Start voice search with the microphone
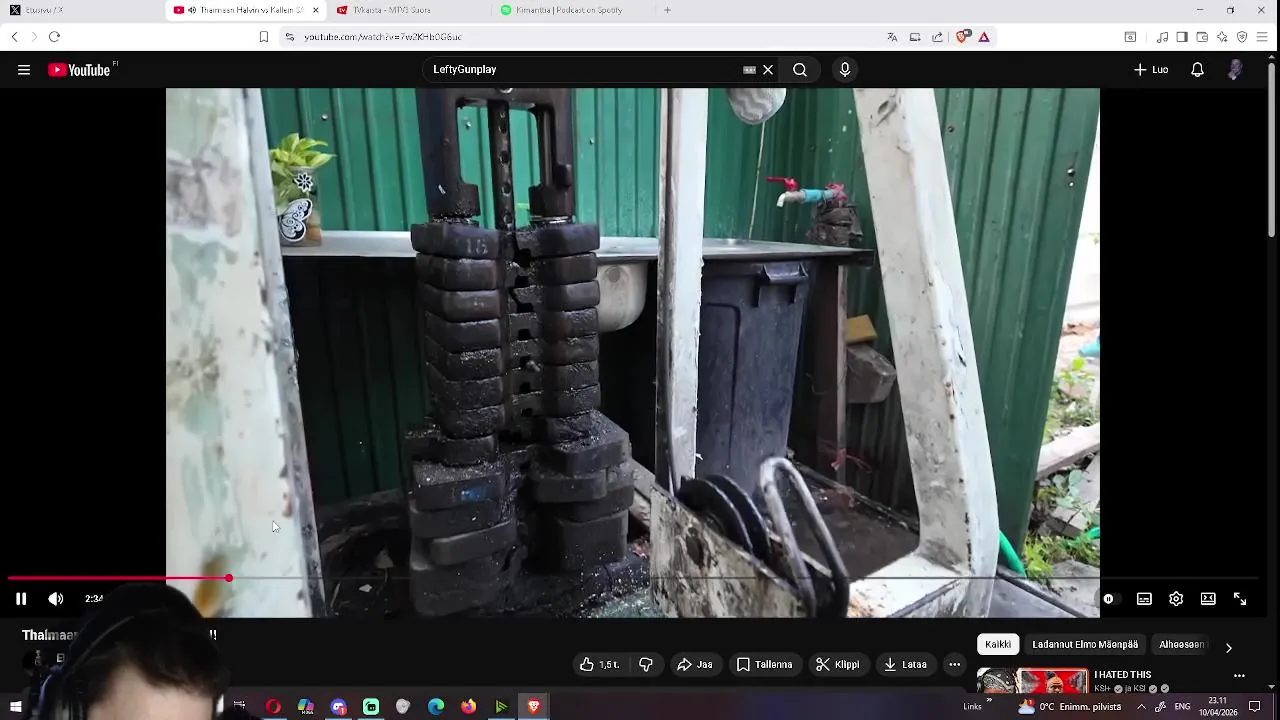The height and width of the screenshot is (720, 1280). (x=845, y=70)
